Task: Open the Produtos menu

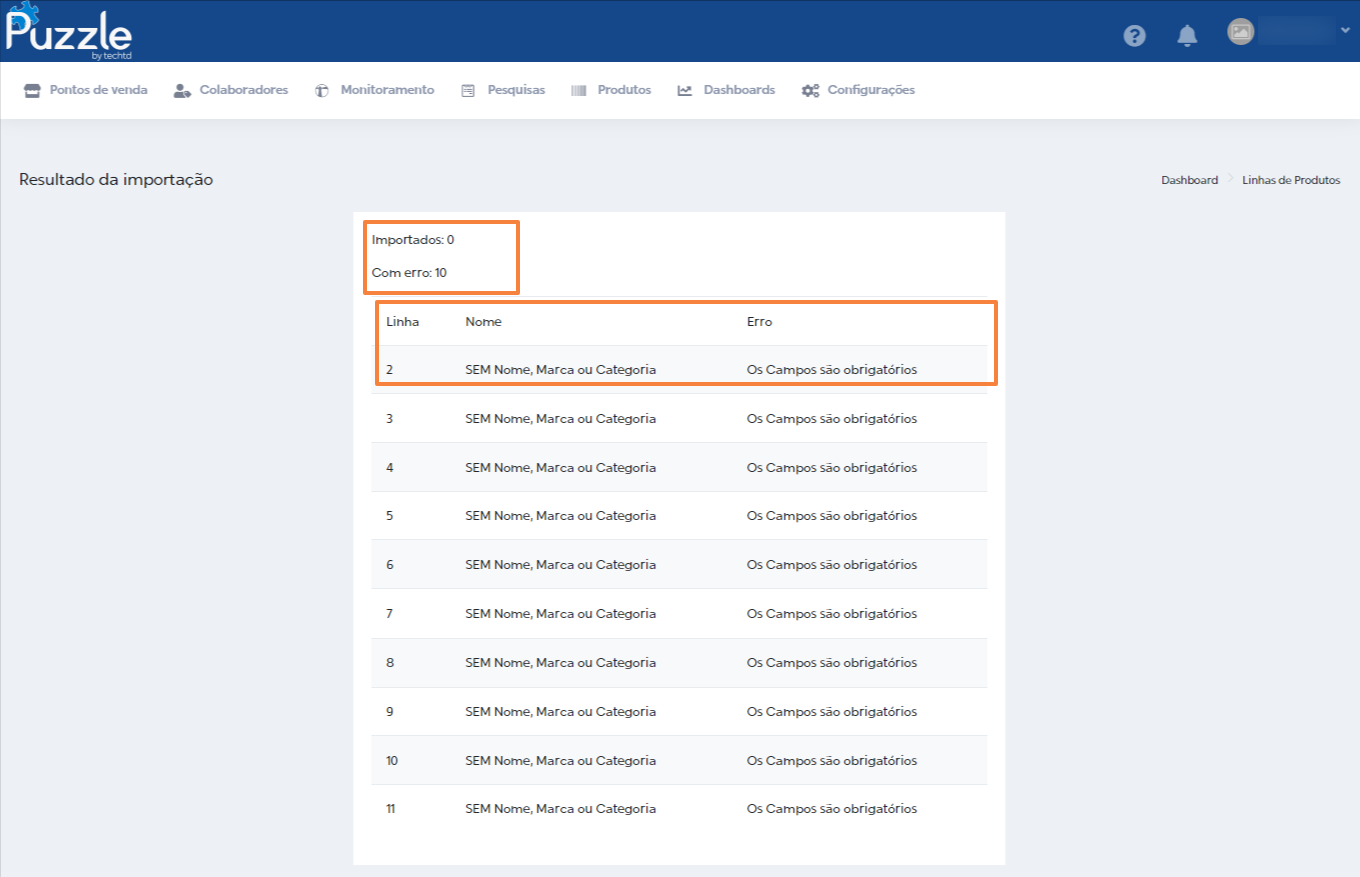Action: pyautogui.click(x=624, y=90)
